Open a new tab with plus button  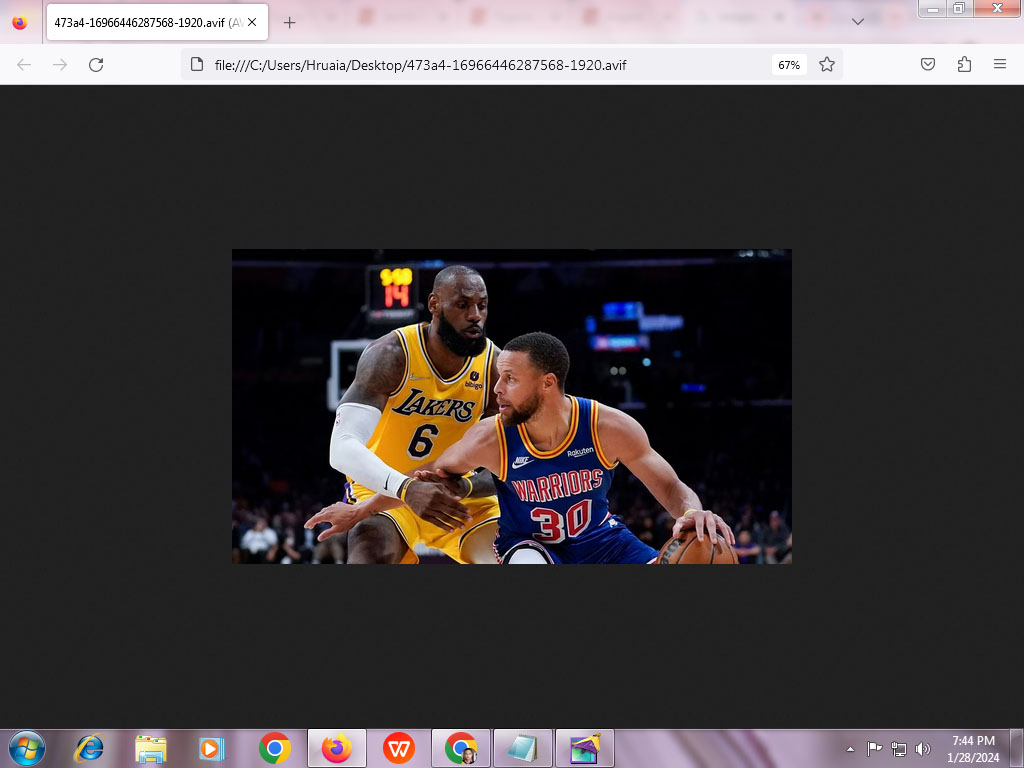coord(290,22)
